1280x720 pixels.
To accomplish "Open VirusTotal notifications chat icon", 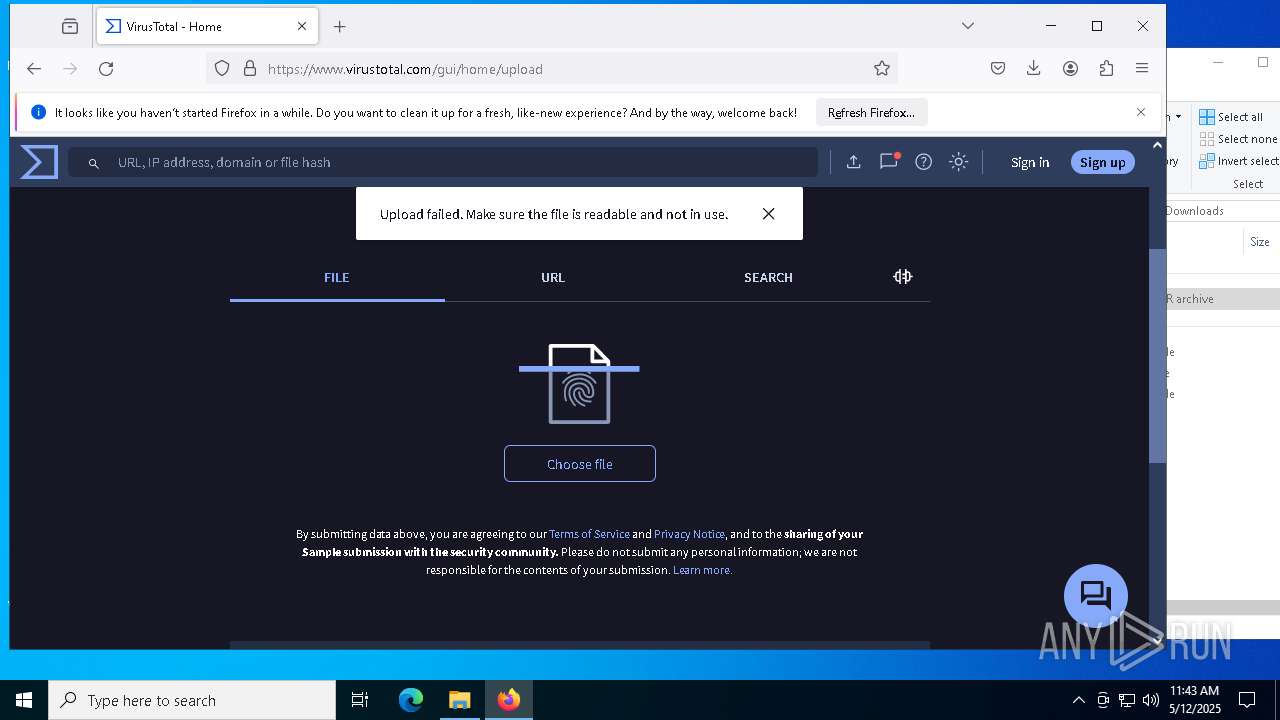I will click(889, 161).
